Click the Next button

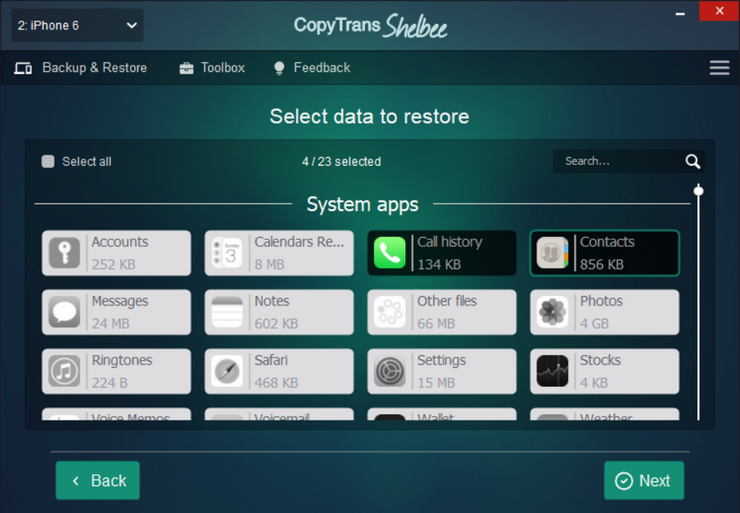644,480
